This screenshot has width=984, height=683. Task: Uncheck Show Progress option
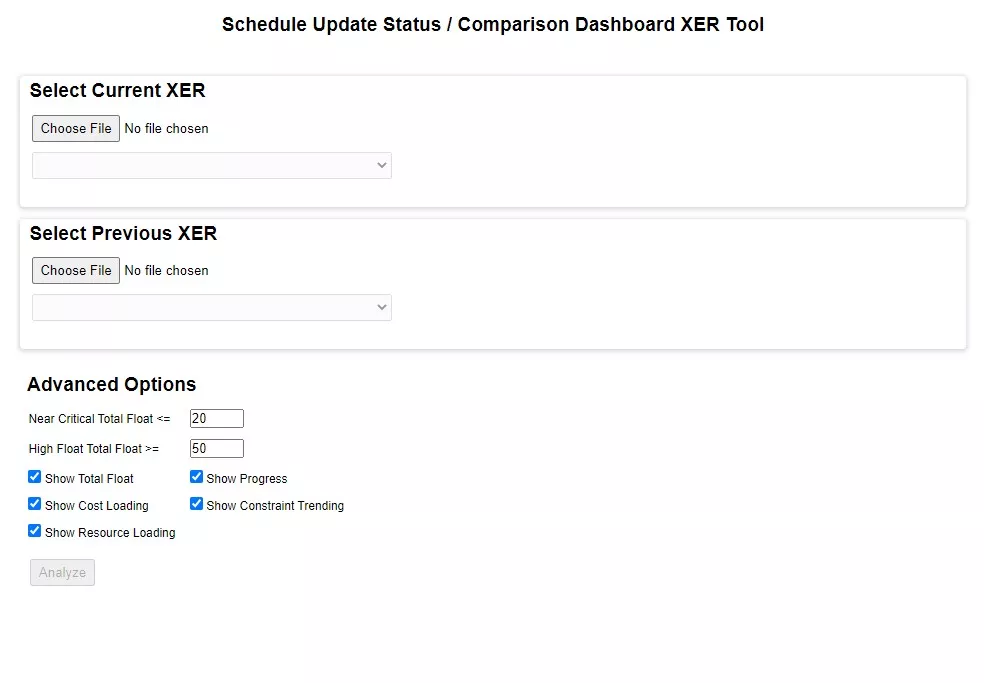coord(196,476)
